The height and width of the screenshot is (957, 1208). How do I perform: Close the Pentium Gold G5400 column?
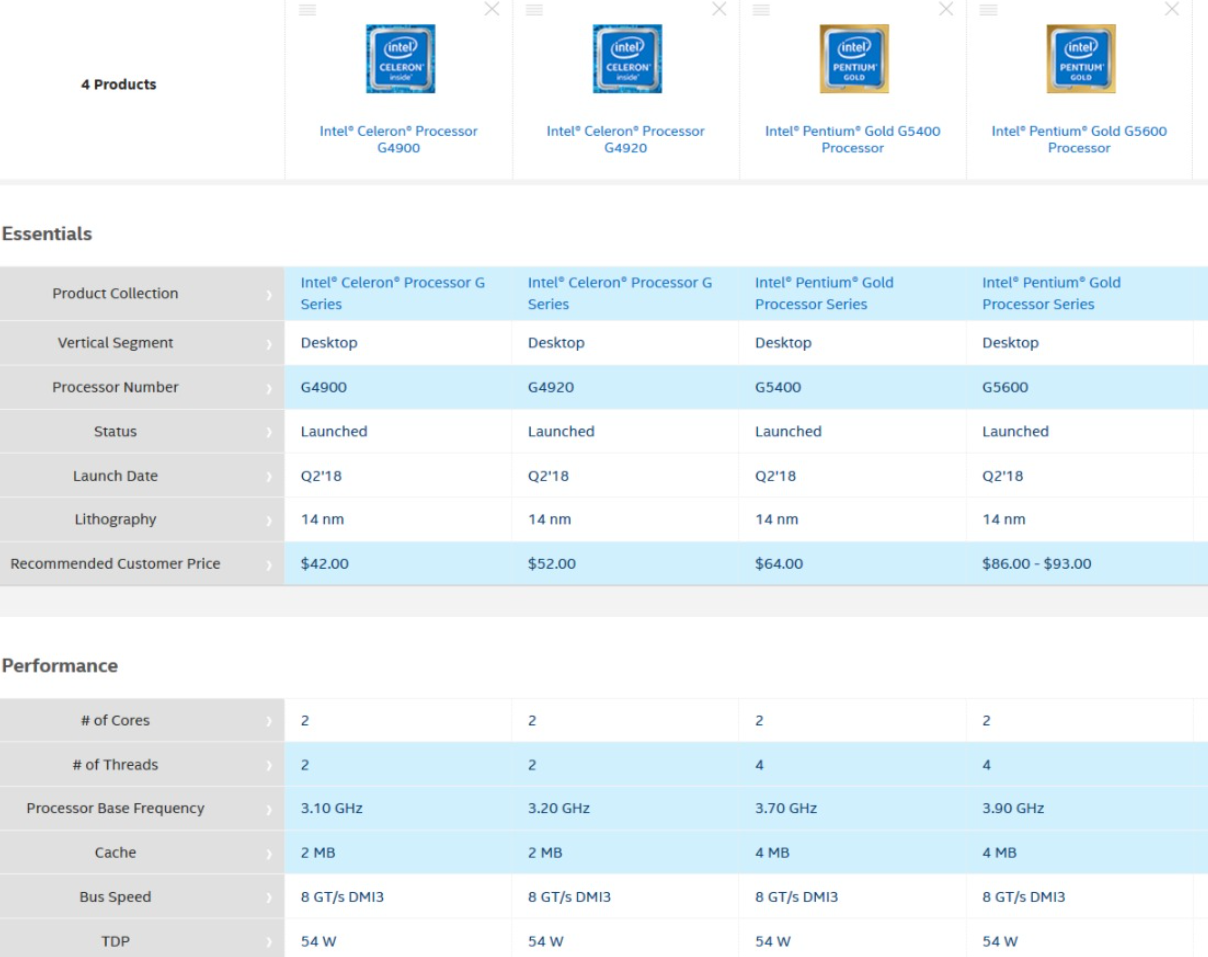pos(945,9)
